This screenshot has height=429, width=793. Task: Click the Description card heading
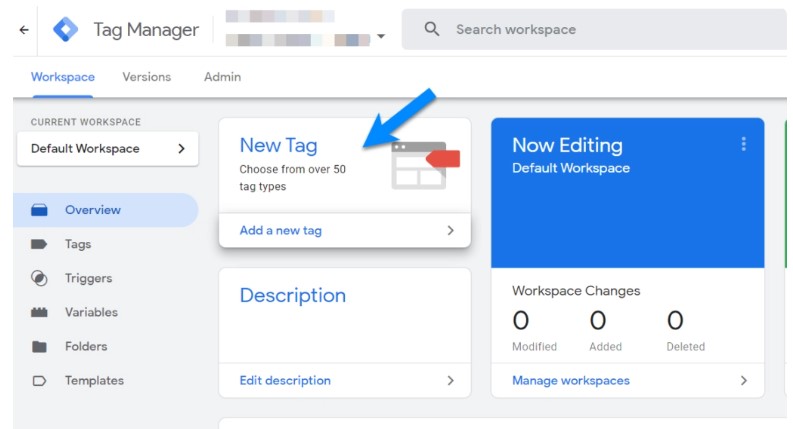[293, 295]
